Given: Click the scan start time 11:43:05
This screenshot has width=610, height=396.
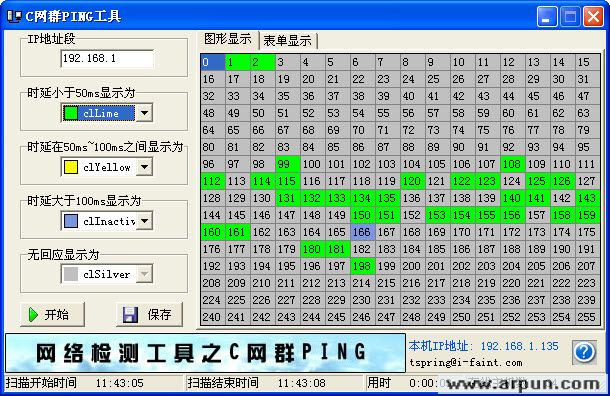Looking at the screenshot, I should coord(119,383).
